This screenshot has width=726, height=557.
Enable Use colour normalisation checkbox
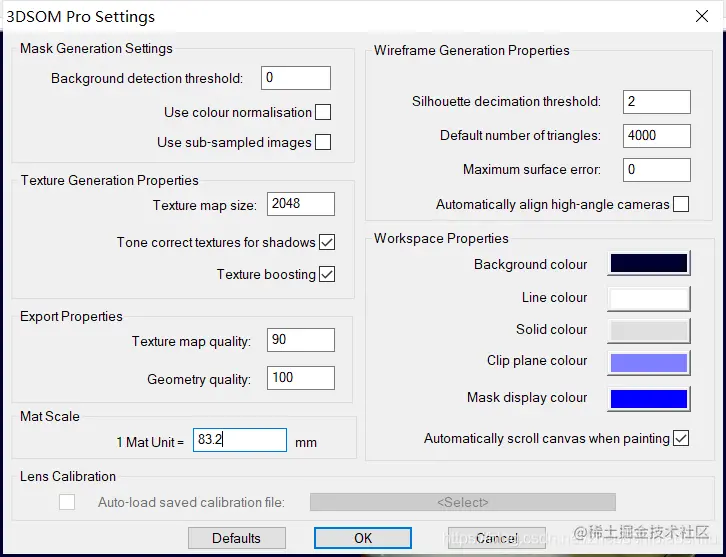[323, 112]
